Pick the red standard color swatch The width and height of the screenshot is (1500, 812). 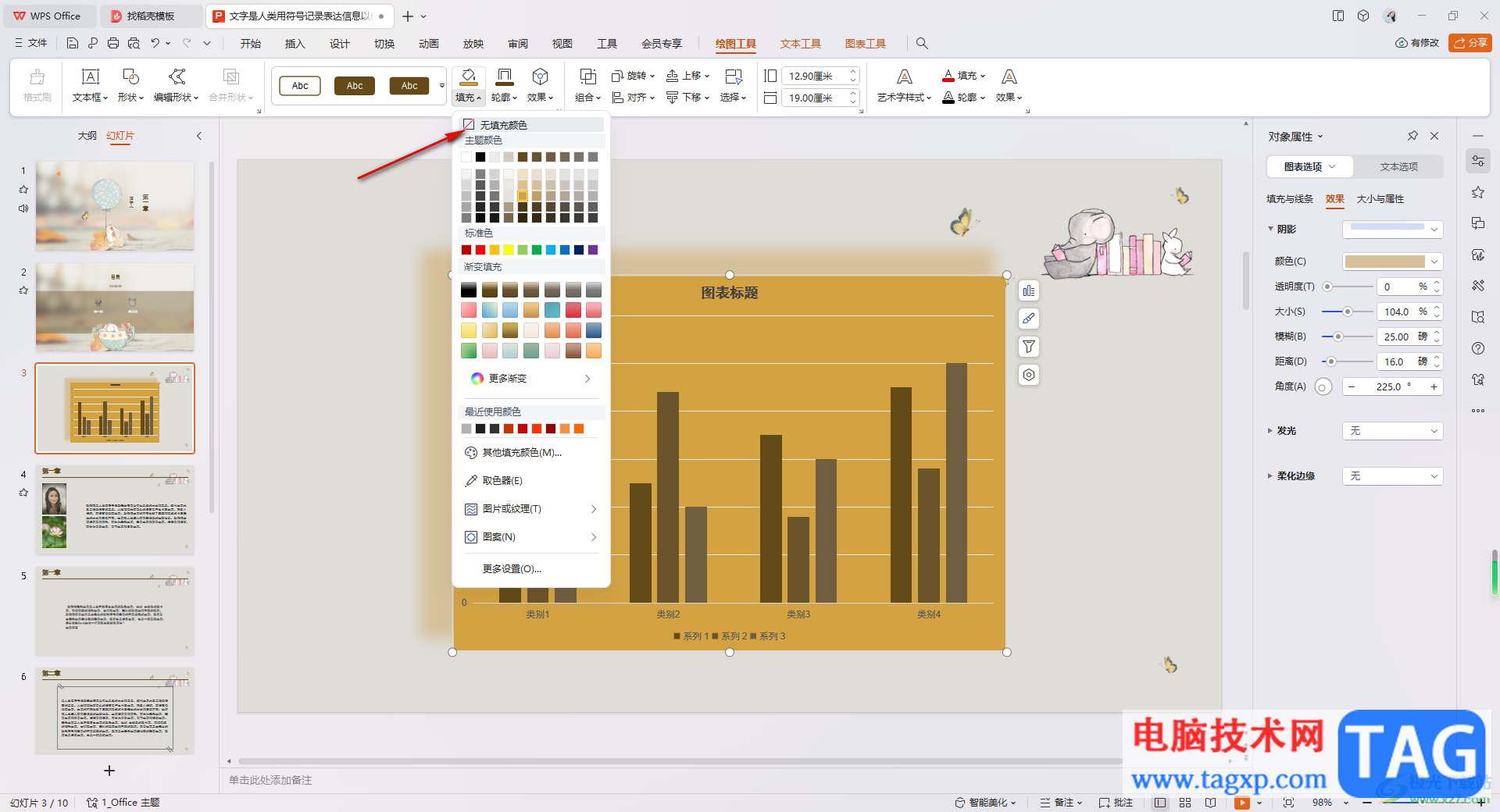tap(480, 250)
